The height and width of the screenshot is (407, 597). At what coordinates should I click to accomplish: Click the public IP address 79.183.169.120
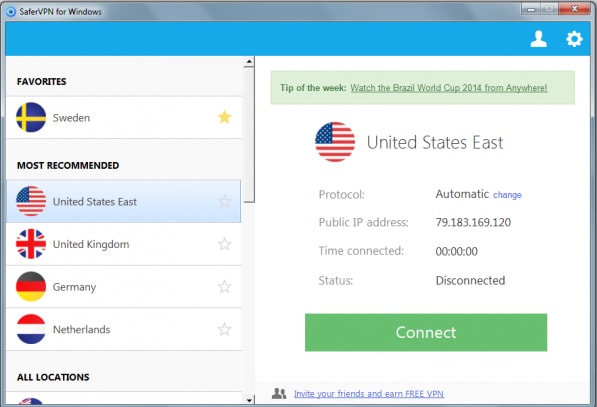(473, 222)
